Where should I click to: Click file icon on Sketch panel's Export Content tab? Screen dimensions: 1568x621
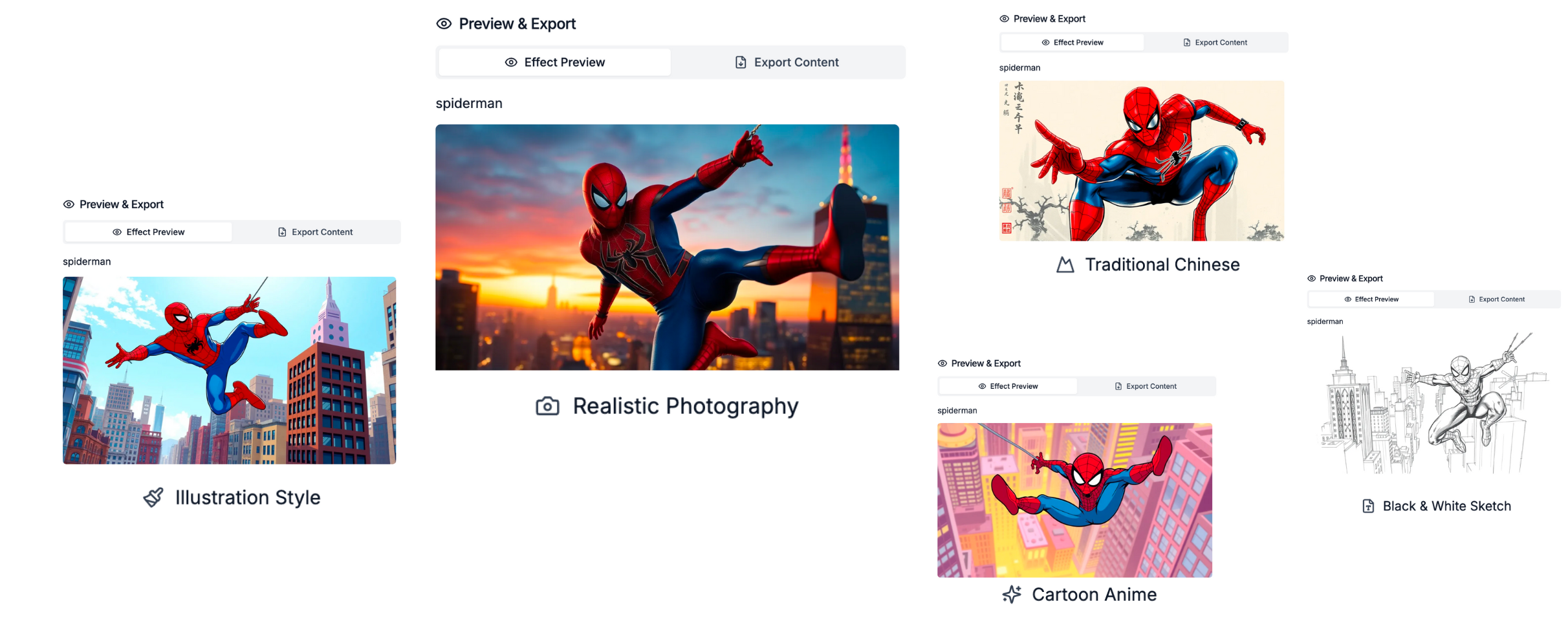click(x=1472, y=300)
